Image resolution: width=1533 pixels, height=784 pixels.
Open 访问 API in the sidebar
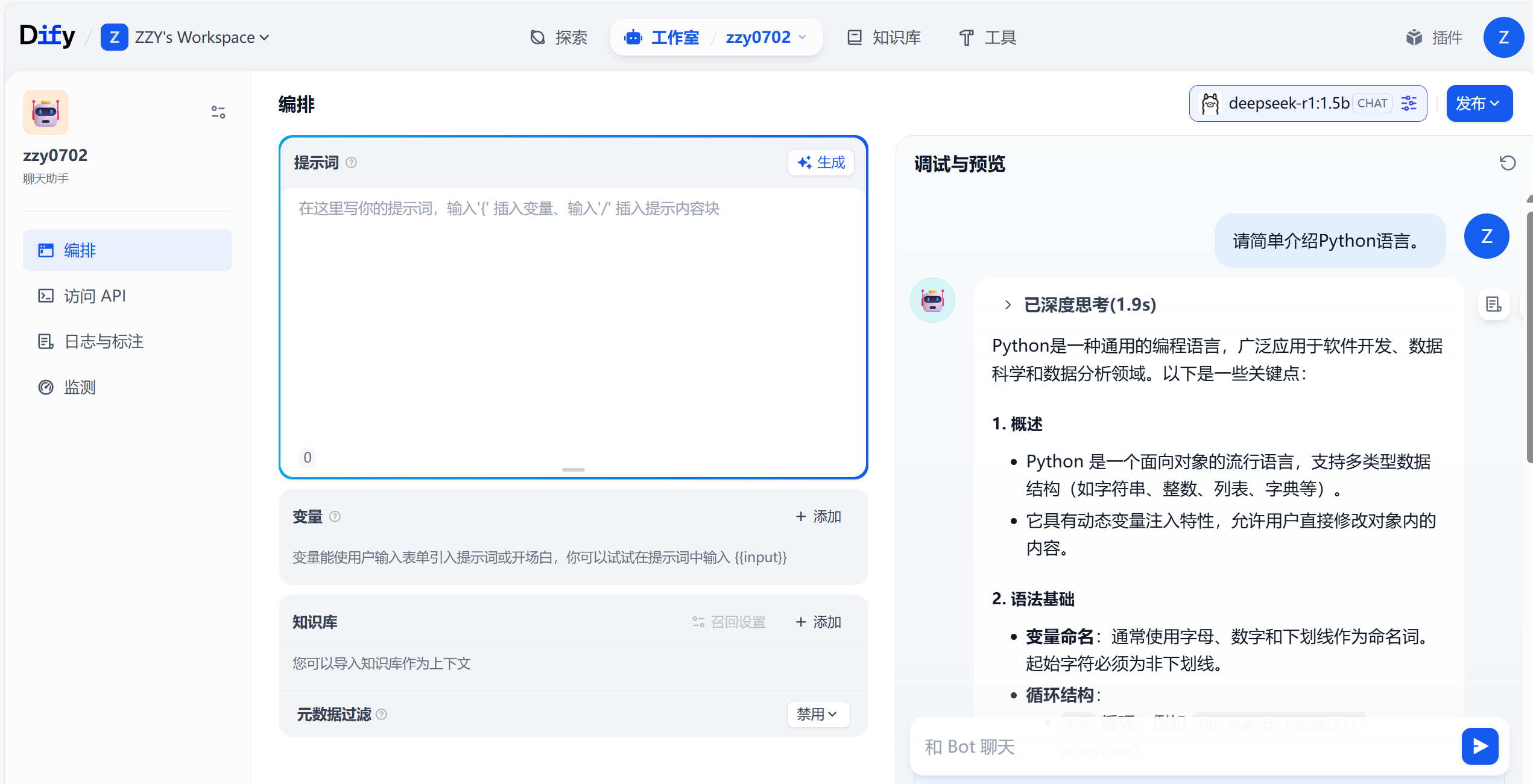click(95, 296)
